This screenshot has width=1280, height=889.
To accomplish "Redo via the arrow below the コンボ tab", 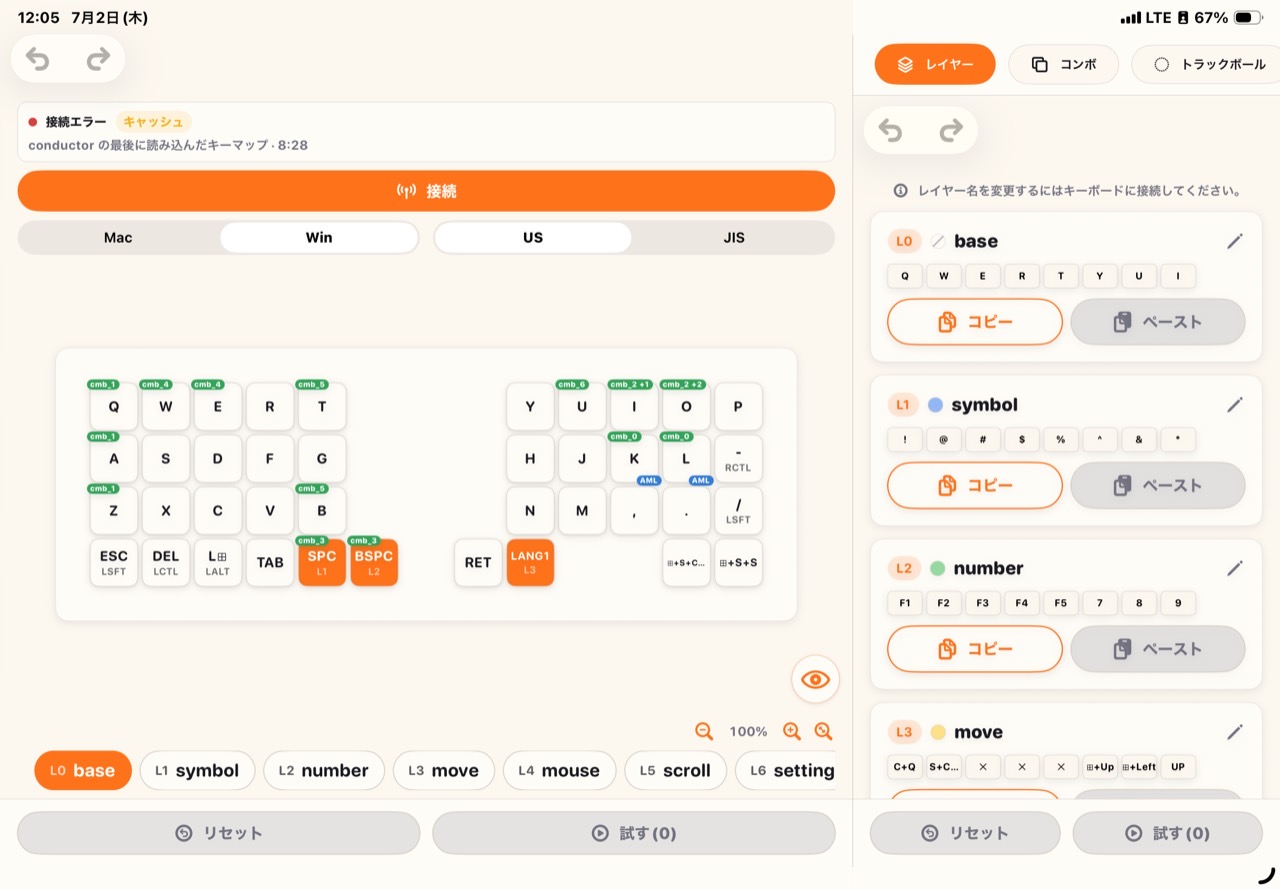I will pos(951,130).
